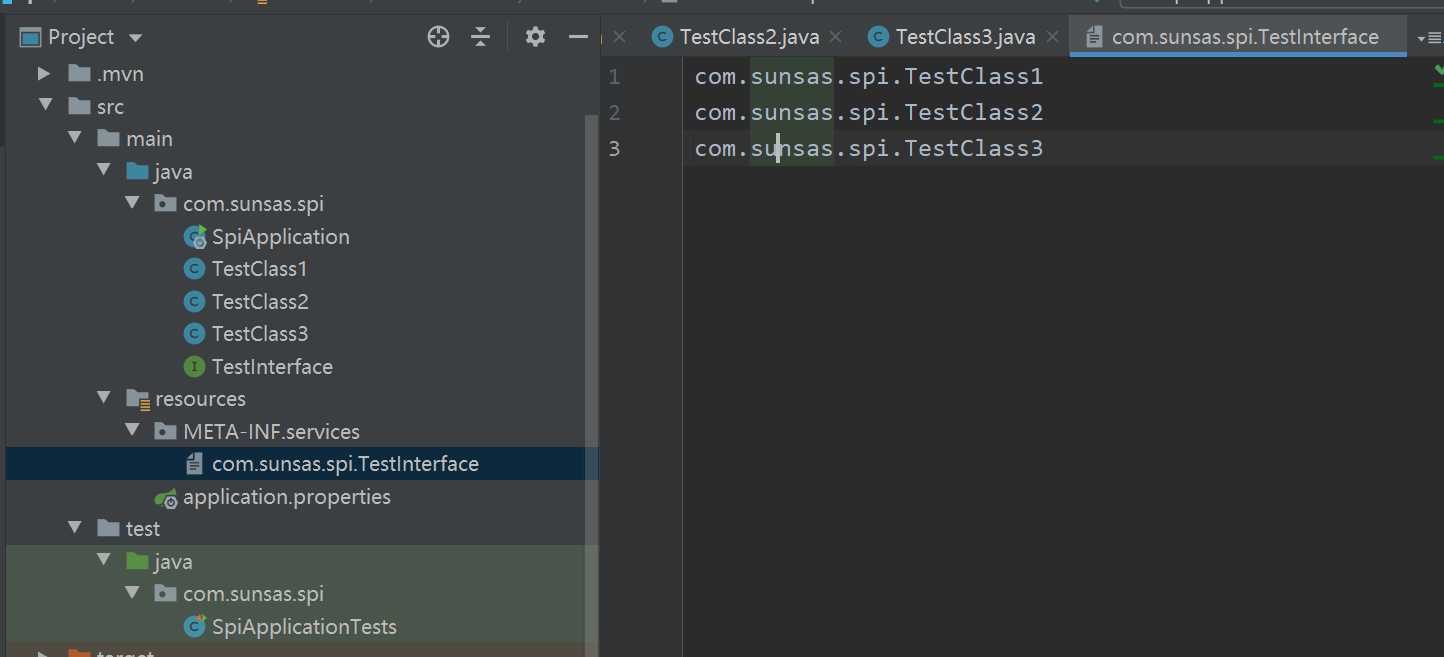The width and height of the screenshot is (1444, 657).
Task: Click the application.properties Spring leaf icon
Action: click(166, 497)
